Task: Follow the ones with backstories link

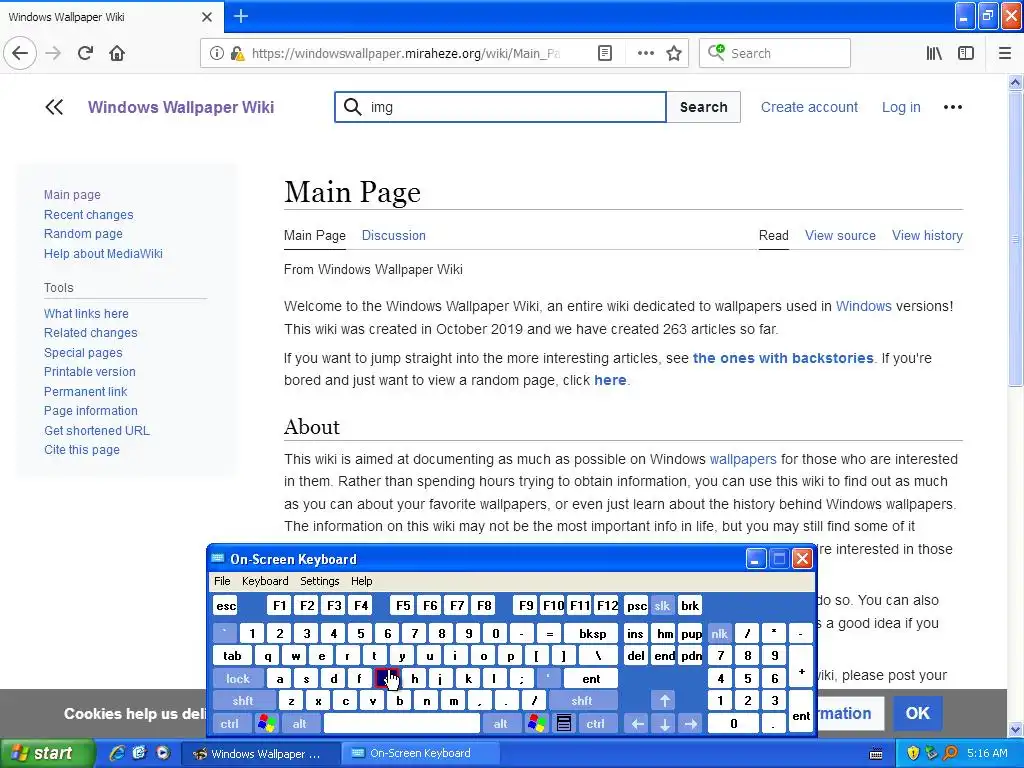Action: tap(783, 358)
